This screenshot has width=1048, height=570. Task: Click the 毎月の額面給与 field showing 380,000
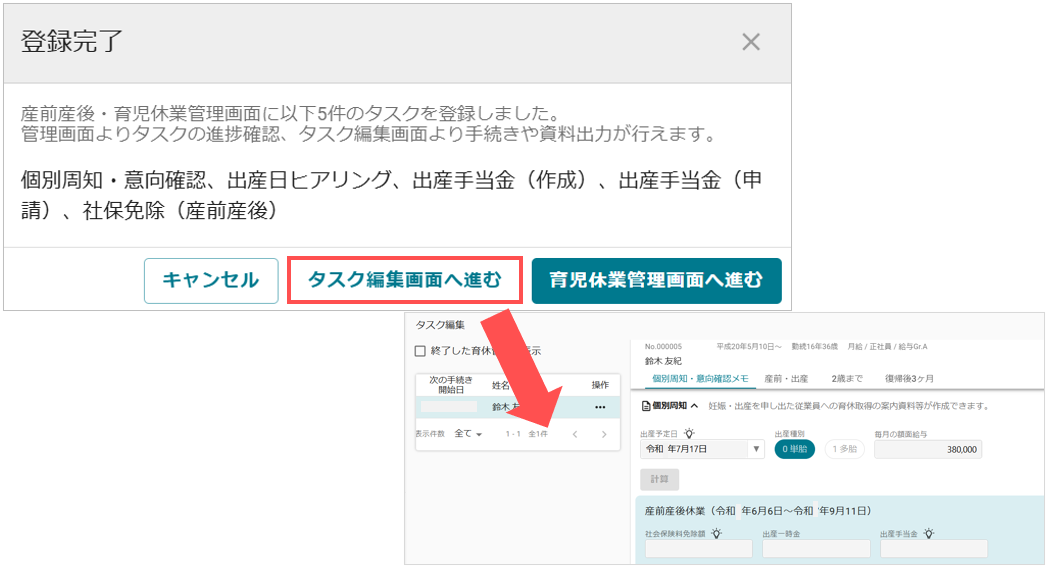[928, 450]
